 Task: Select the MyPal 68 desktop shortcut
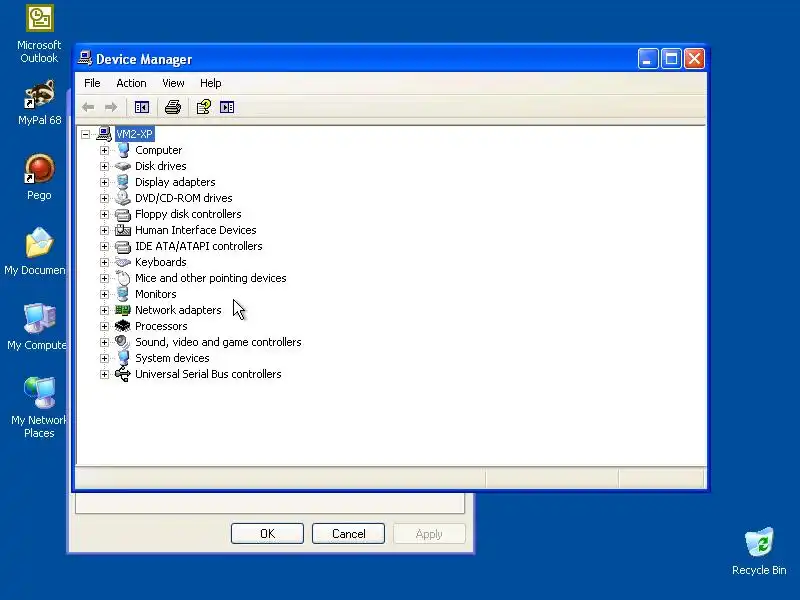(39, 102)
